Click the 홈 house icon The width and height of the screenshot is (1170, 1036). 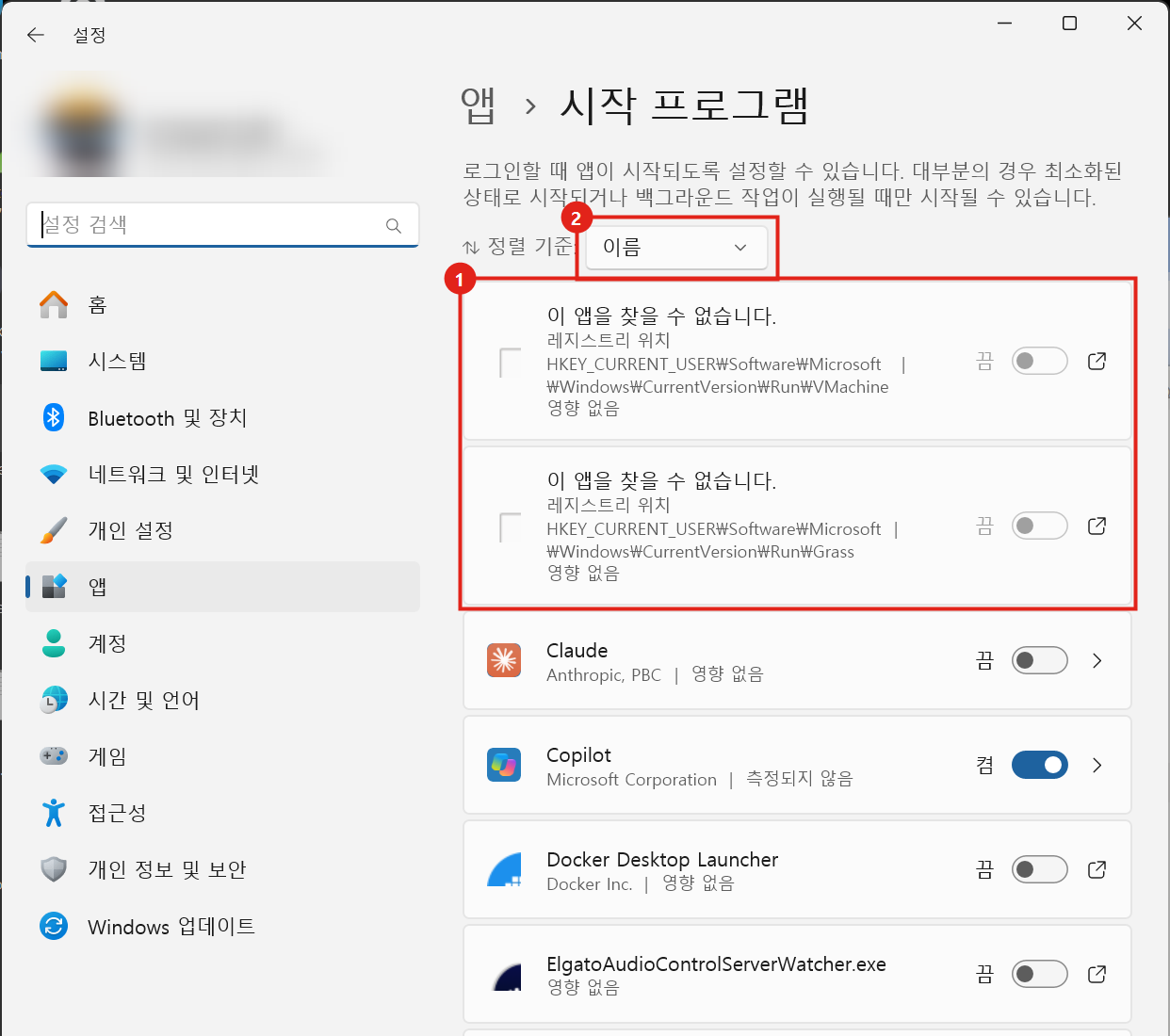[54, 304]
